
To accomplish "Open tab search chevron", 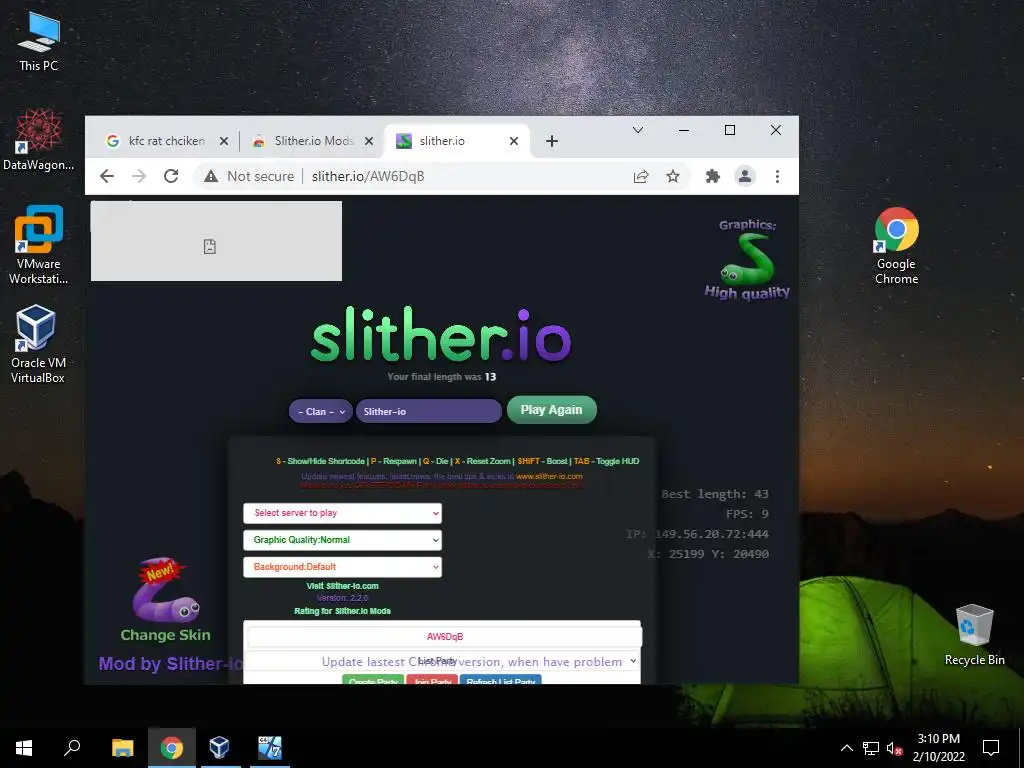I will 638,130.
